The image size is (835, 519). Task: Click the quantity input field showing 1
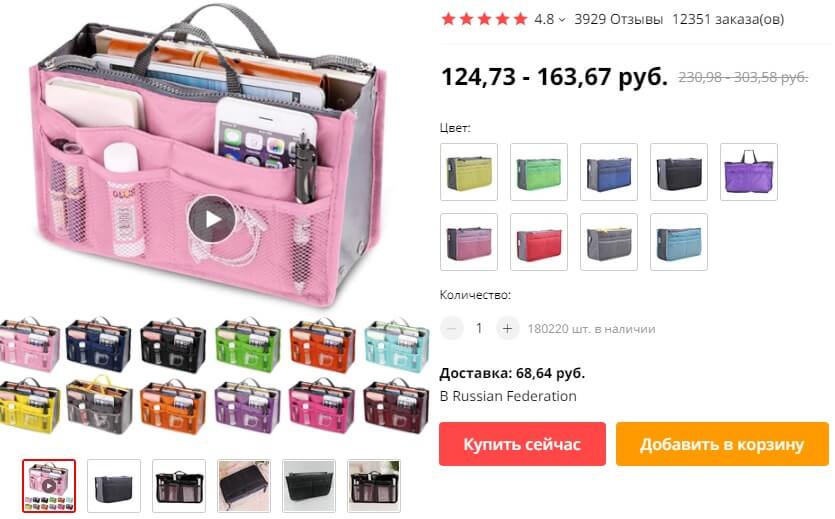479,328
